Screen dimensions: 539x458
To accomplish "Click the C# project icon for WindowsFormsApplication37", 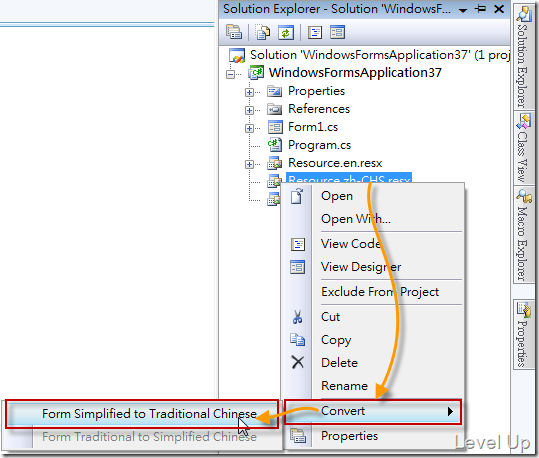I will [256, 73].
